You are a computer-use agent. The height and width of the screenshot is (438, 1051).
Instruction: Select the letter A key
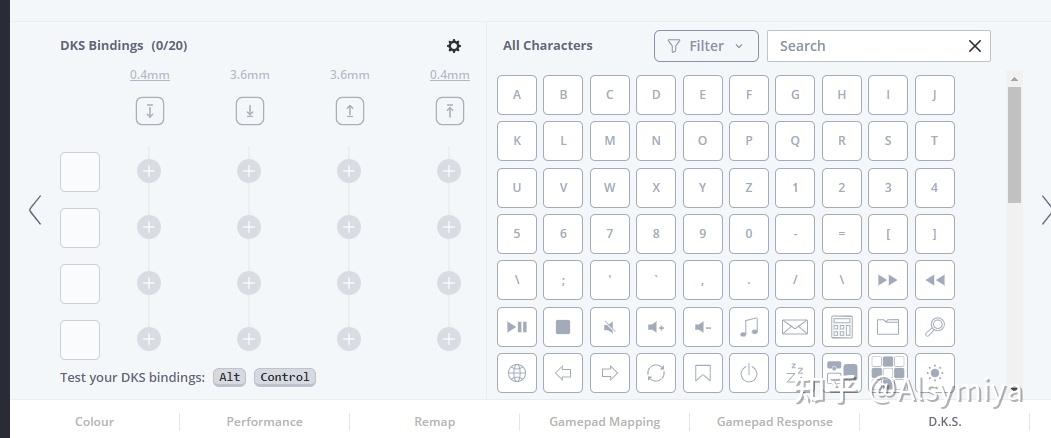pyautogui.click(x=517, y=95)
